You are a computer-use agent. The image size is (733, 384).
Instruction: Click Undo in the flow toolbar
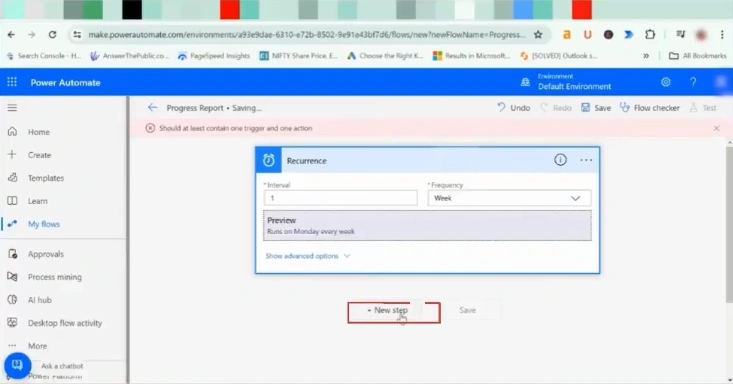tap(513, 108)
